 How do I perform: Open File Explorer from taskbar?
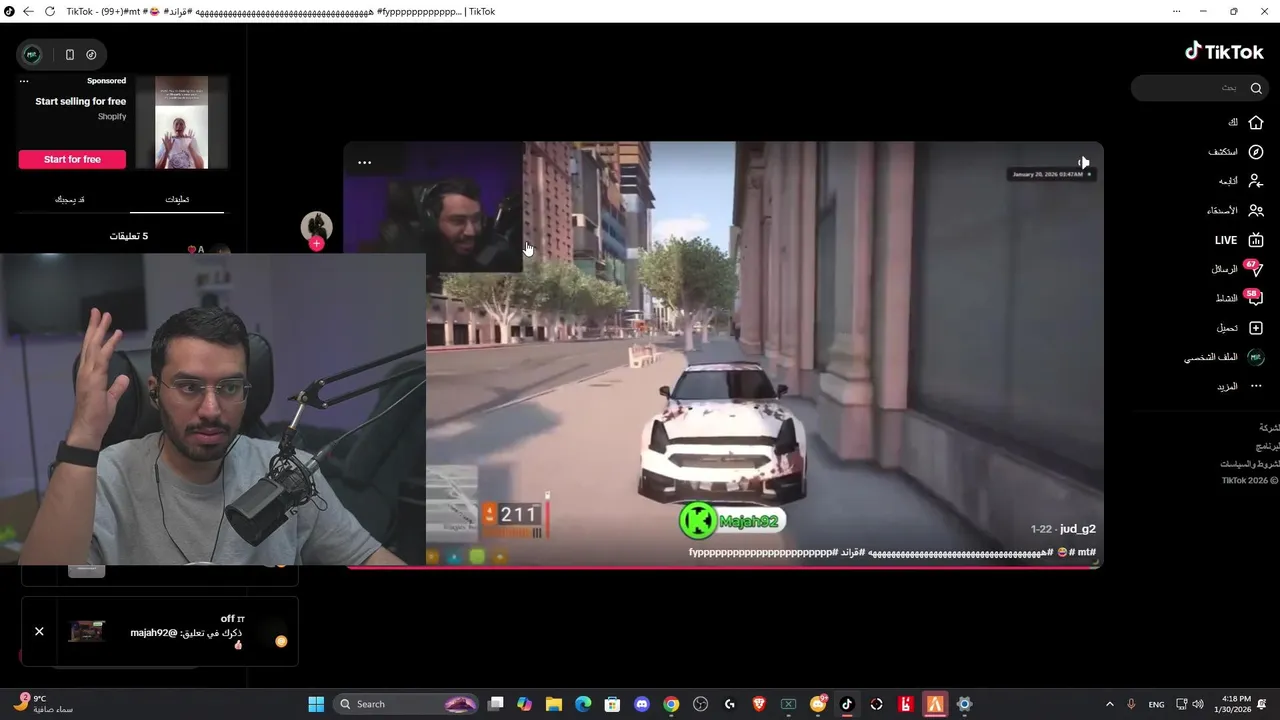(x=554, y=704)
